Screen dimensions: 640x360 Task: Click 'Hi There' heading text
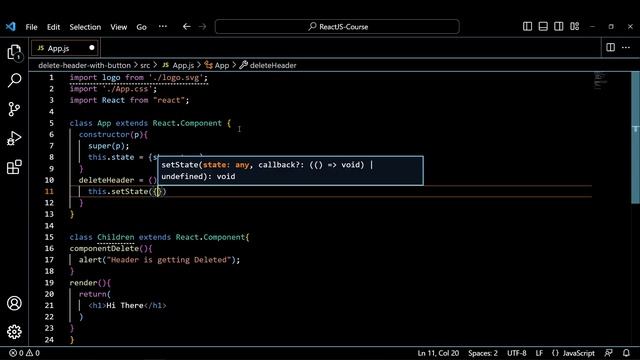coord(125,305)
